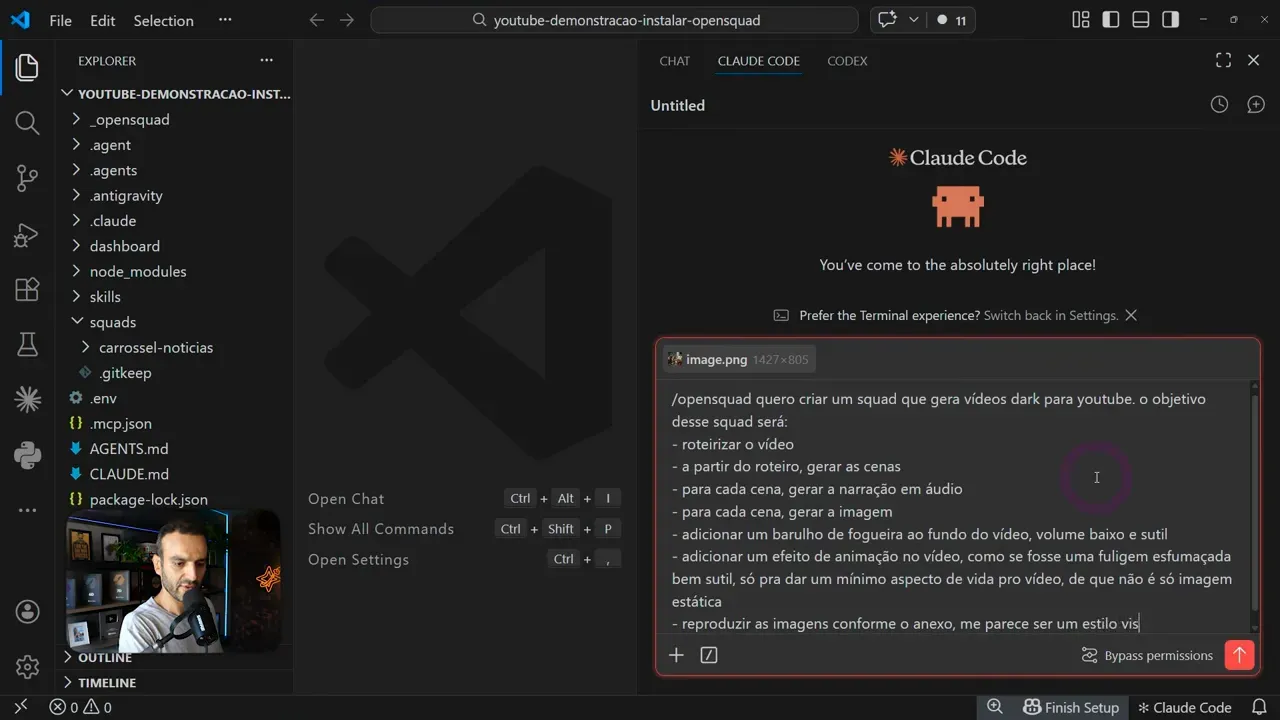Screen dimensions: 1280x720
Task: Collapse the squads folder
Action: [x=111, y=321]
